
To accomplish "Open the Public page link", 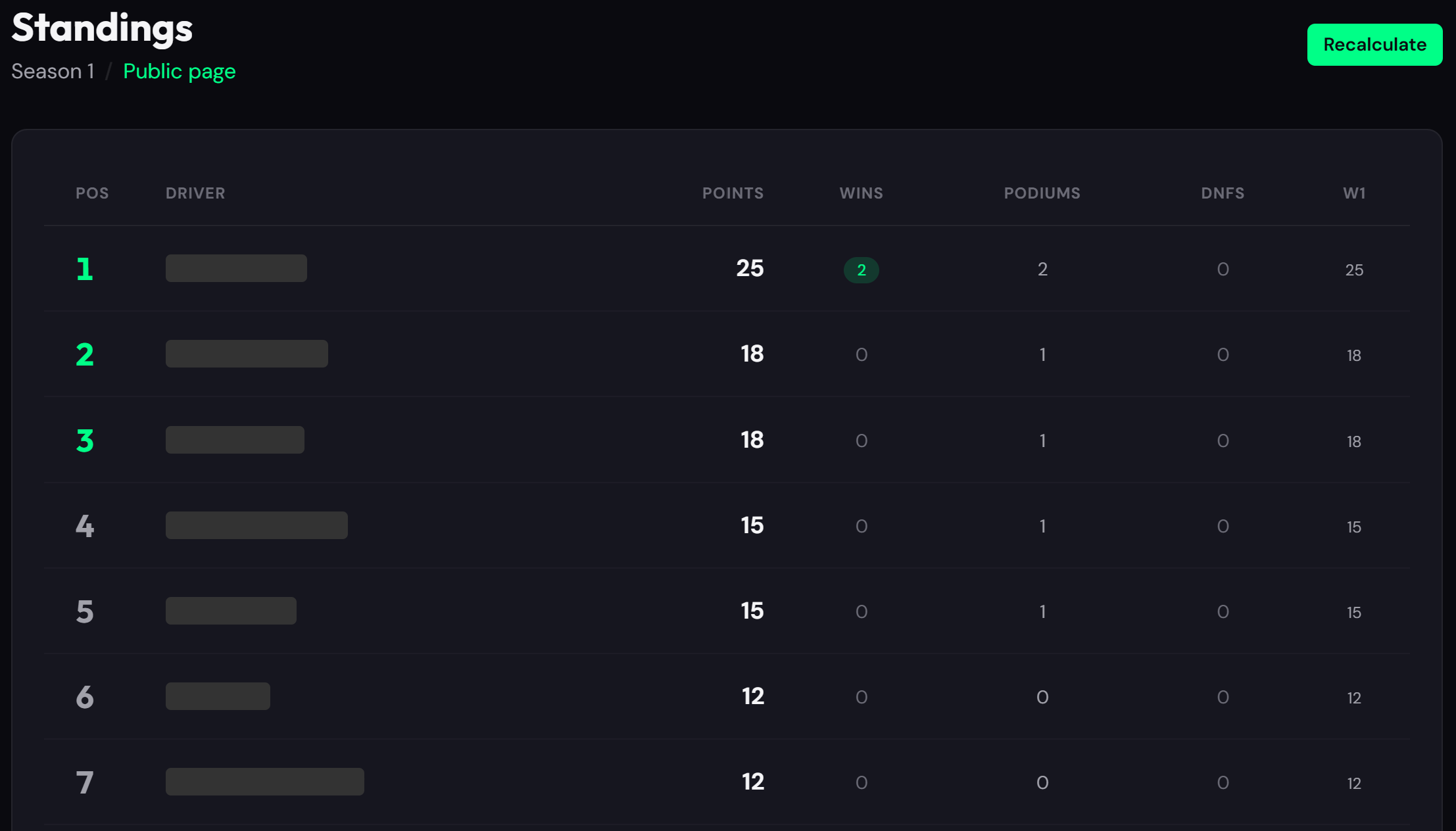I will (x=179, y=71).
